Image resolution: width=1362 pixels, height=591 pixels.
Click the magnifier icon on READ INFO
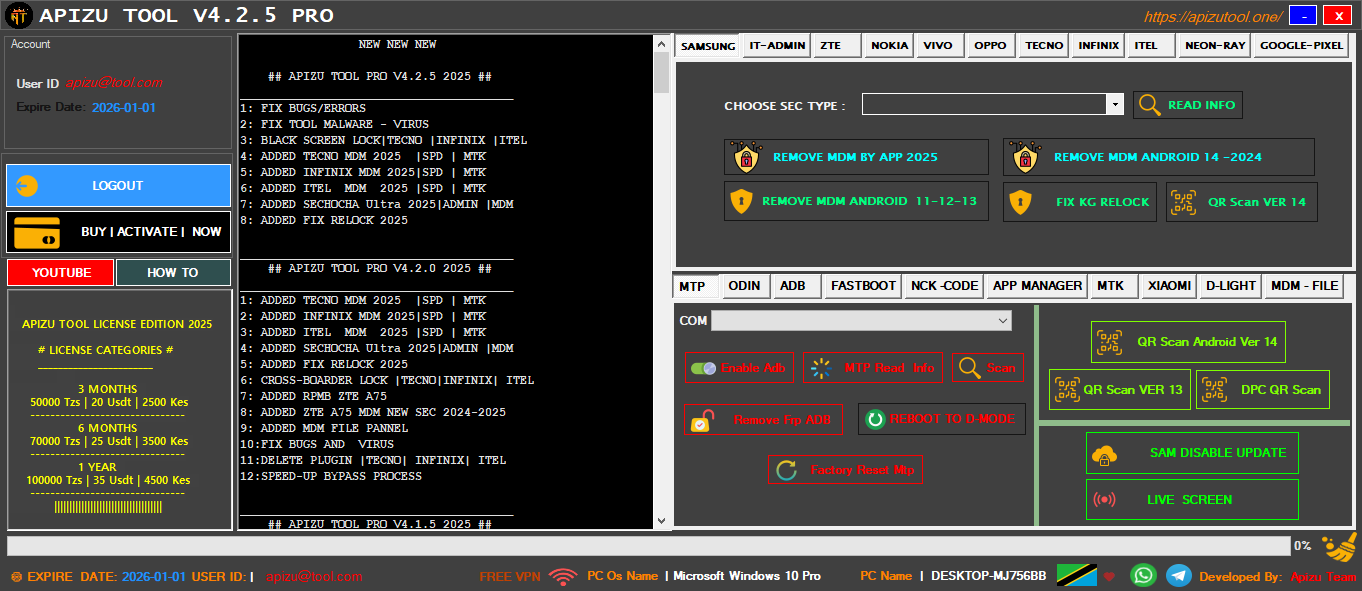tap(1150, 105)
